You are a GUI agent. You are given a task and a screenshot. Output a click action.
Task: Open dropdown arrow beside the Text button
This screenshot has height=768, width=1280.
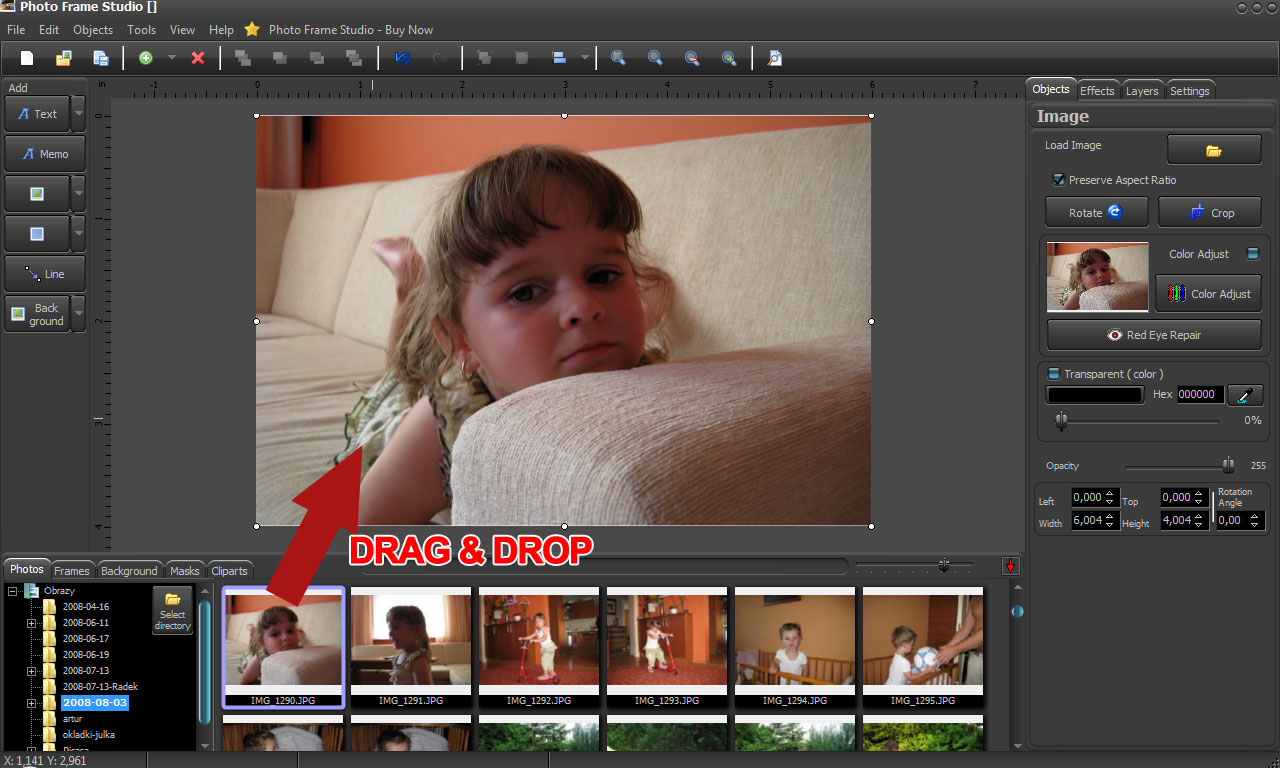coord(79,114)
